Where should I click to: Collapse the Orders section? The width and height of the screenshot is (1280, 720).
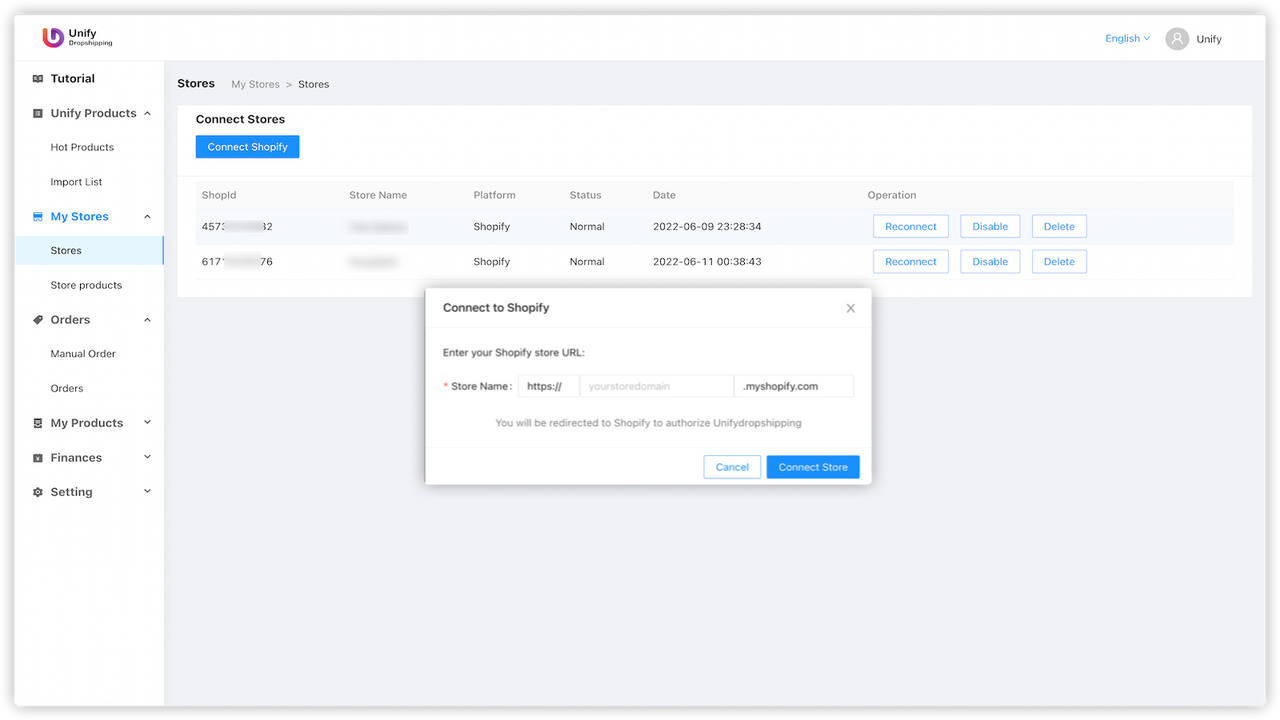(147, 319)
